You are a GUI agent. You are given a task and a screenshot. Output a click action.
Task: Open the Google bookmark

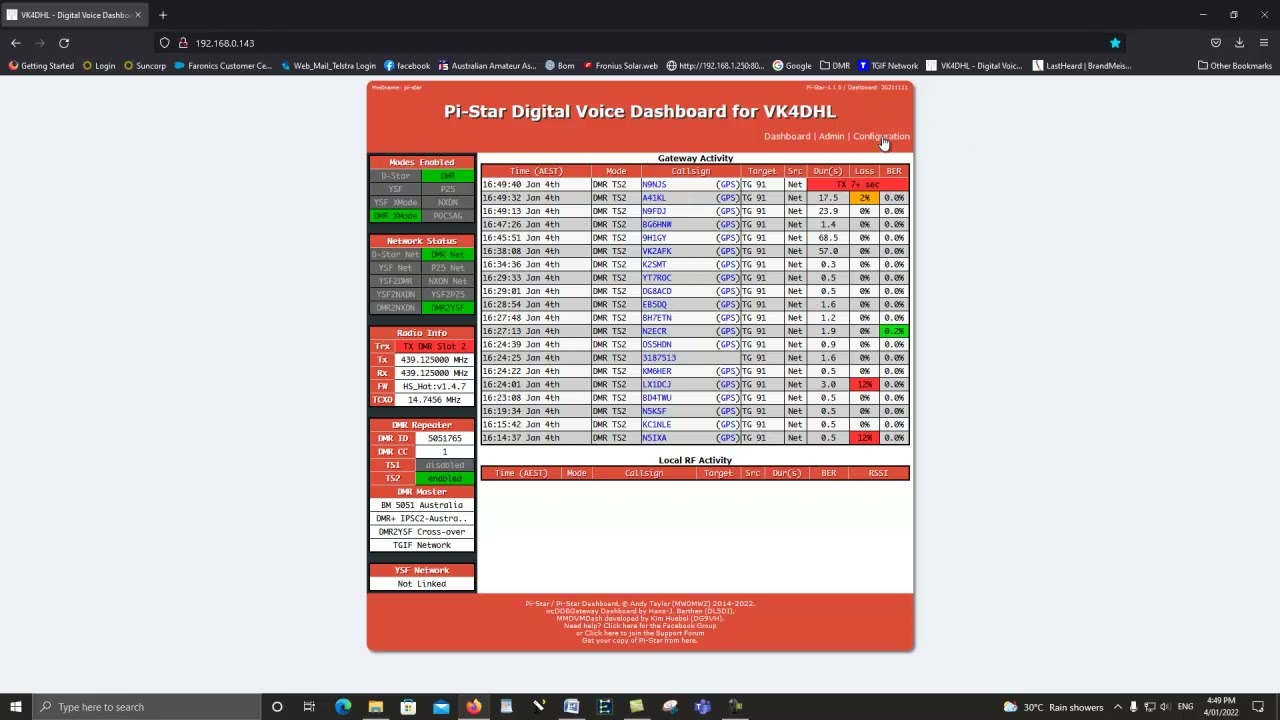coord(792,66)
